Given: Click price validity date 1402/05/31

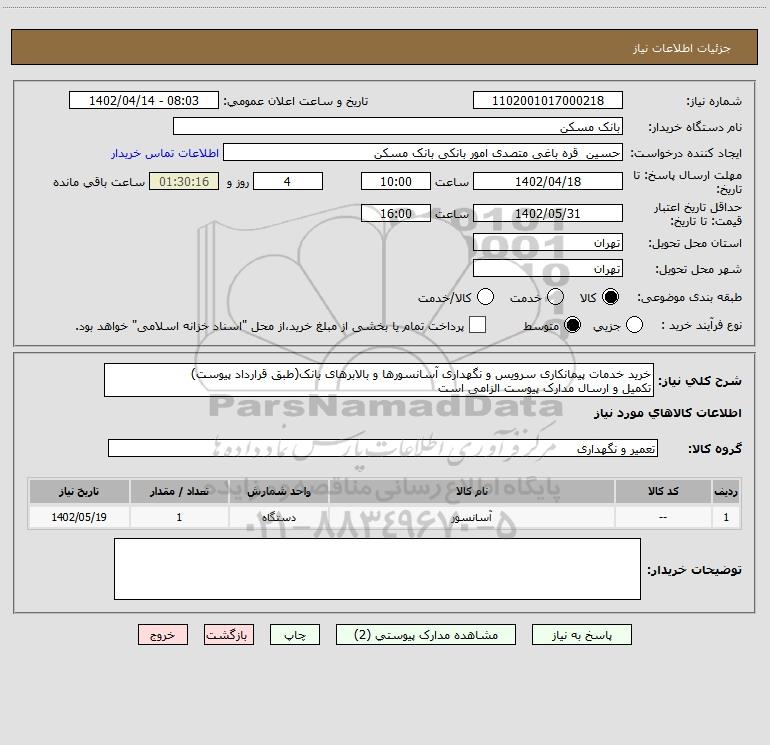Looking at the screenshot, I should (x=548, y=214).
